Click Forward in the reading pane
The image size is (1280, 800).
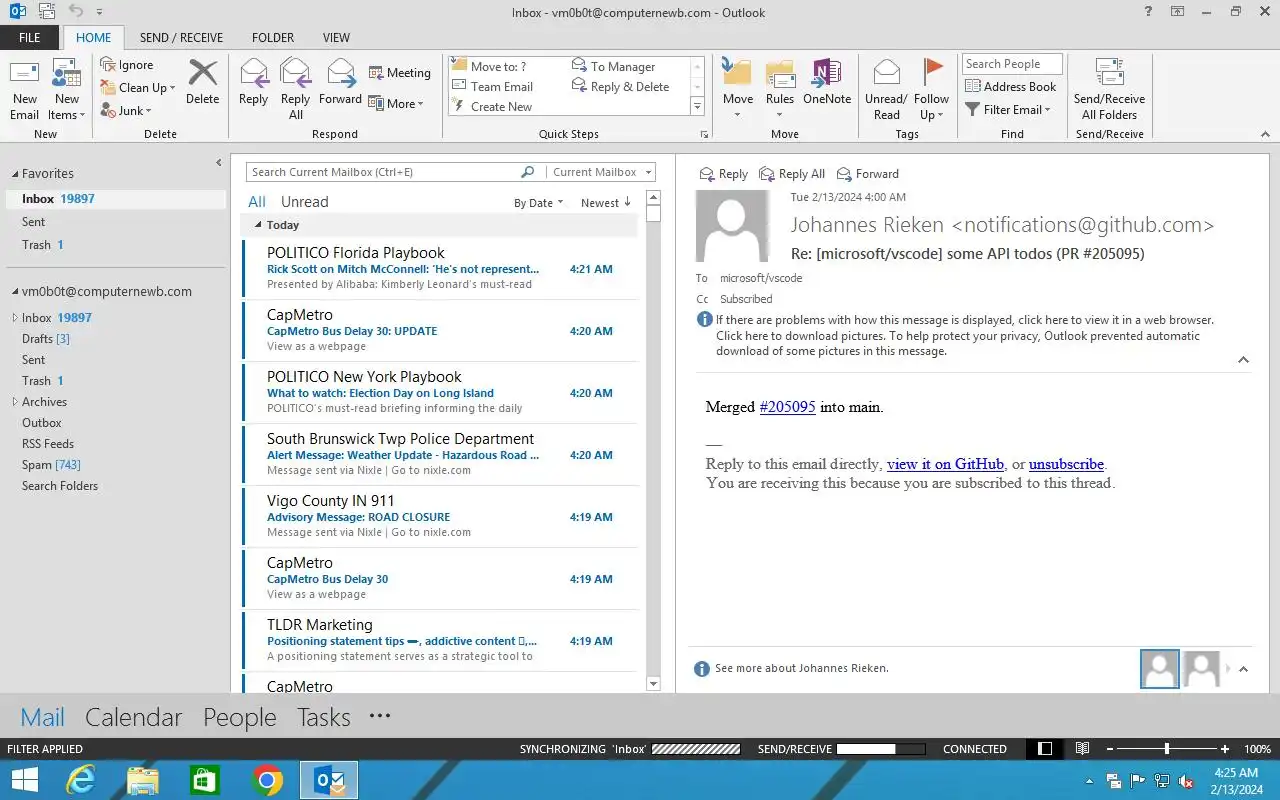[x=868, y=174]
